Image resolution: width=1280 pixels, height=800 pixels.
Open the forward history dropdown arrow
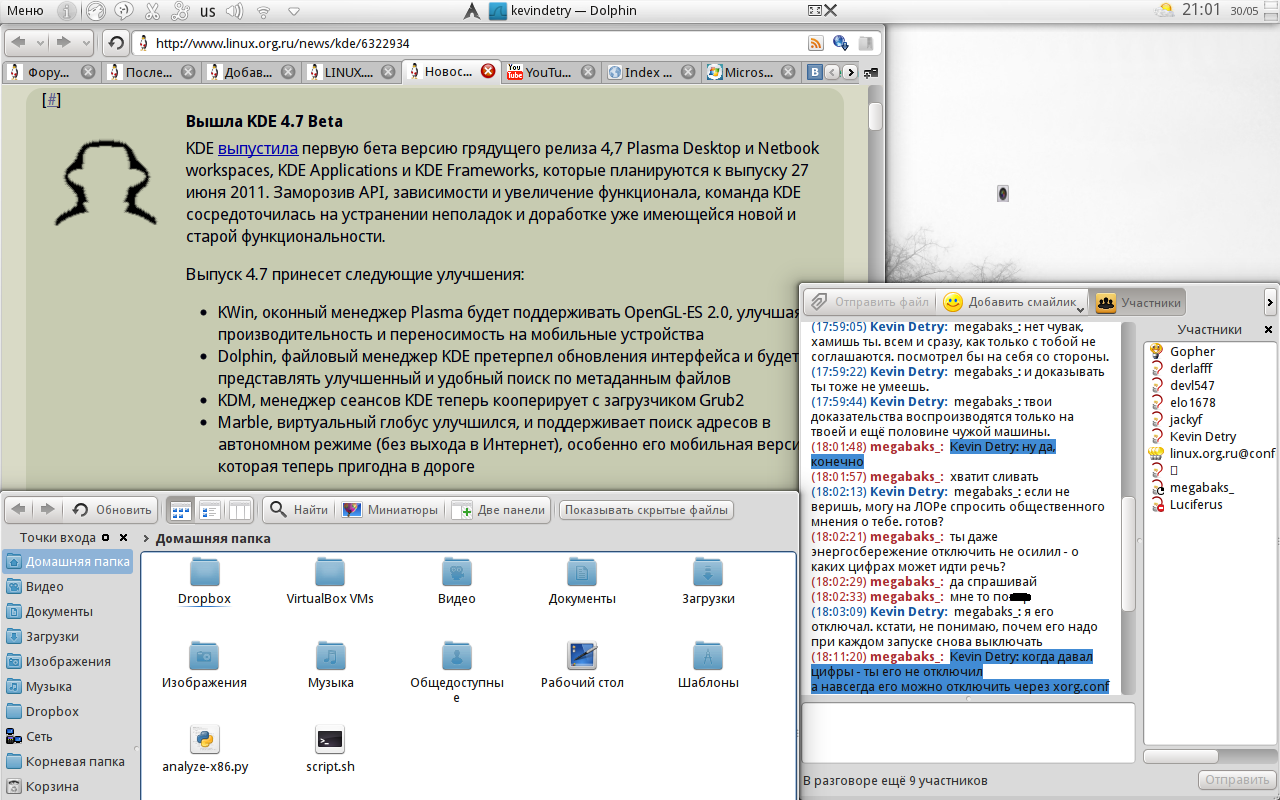pos(84,43)
